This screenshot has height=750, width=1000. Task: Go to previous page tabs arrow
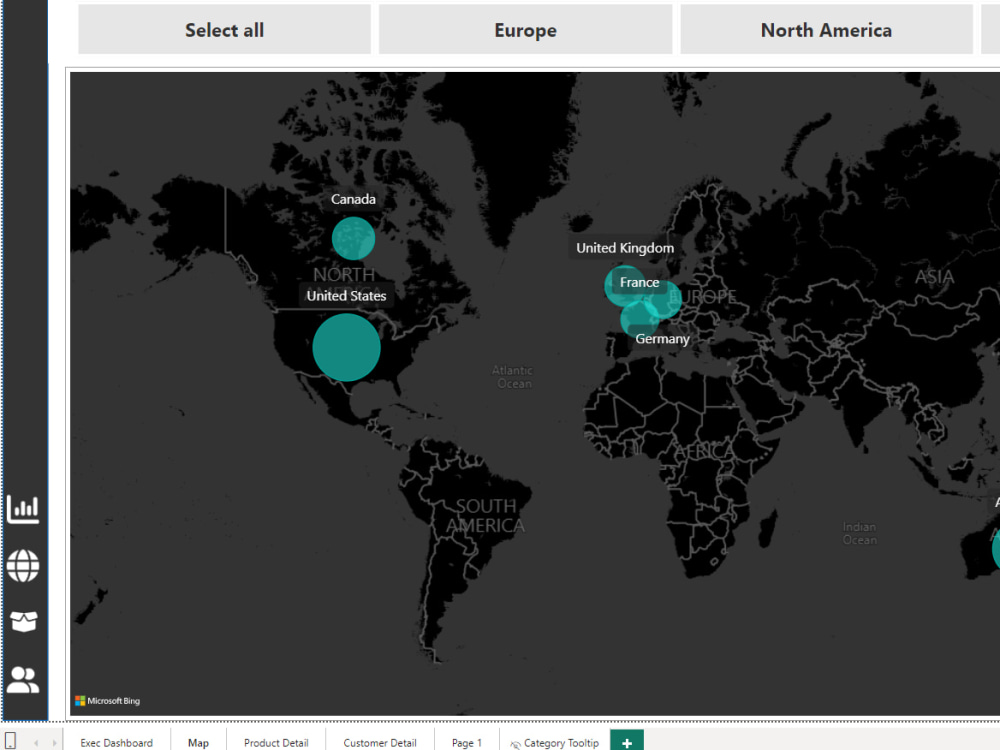pyautogui.click(x=36, y=743)
